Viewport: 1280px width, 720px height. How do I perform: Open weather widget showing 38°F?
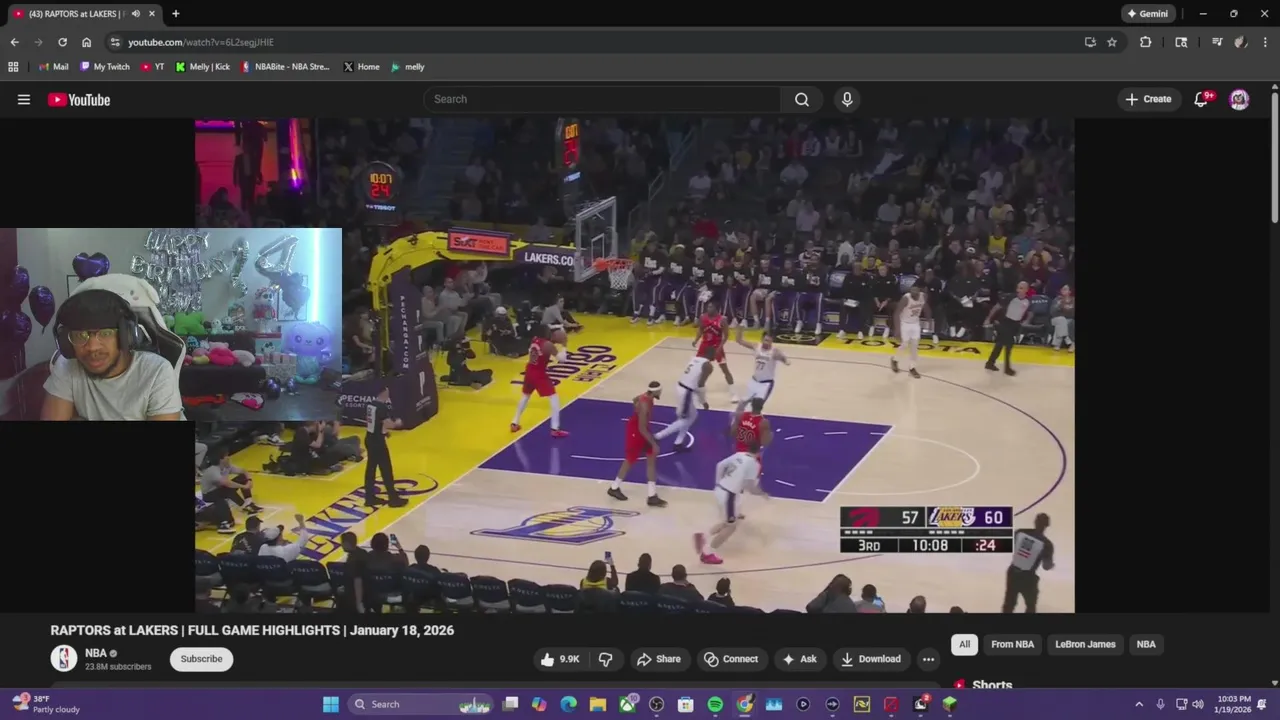pyautogui.click(x=46, y=704)
